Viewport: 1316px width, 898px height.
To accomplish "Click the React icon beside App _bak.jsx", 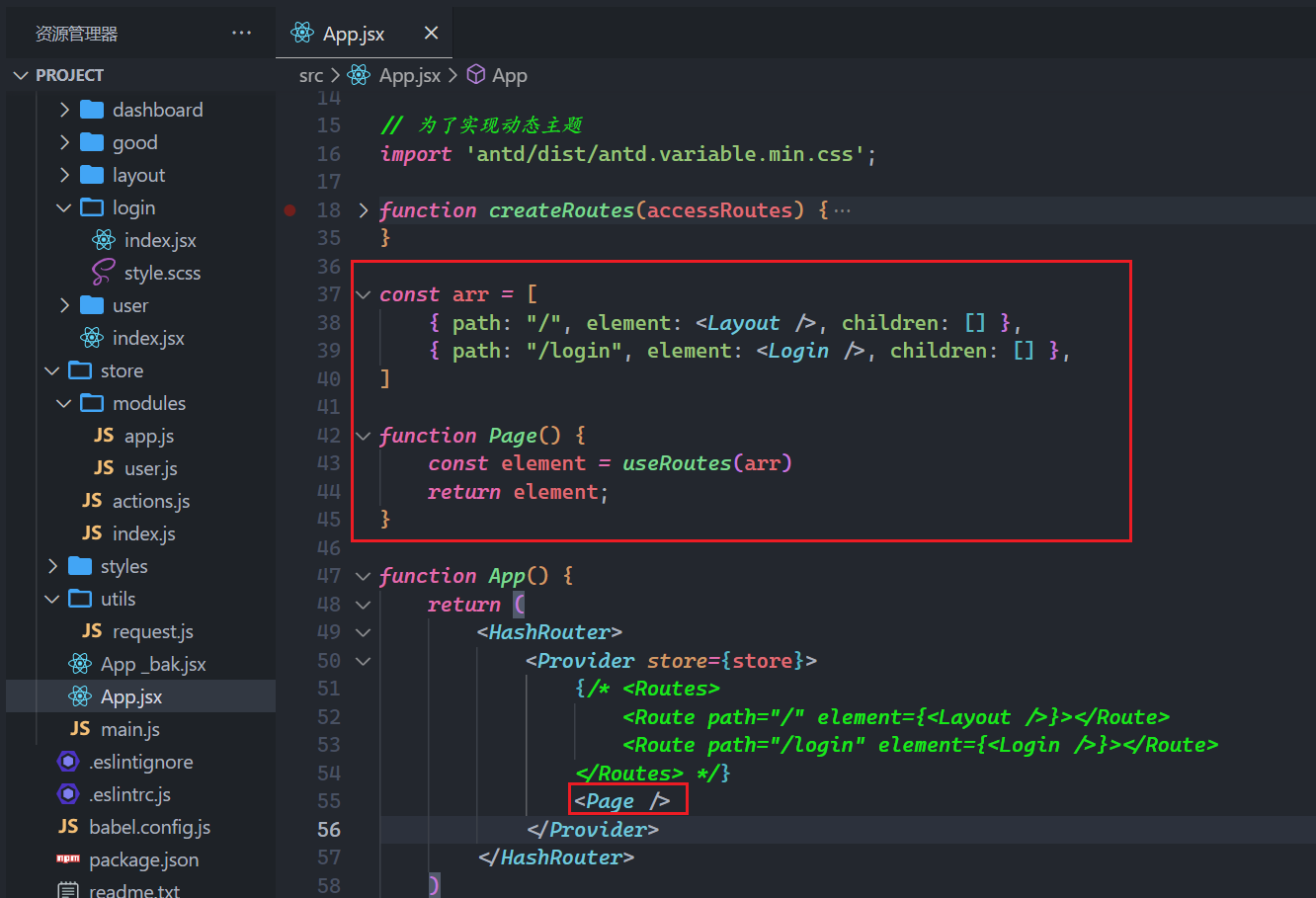I will pos(80,664).
